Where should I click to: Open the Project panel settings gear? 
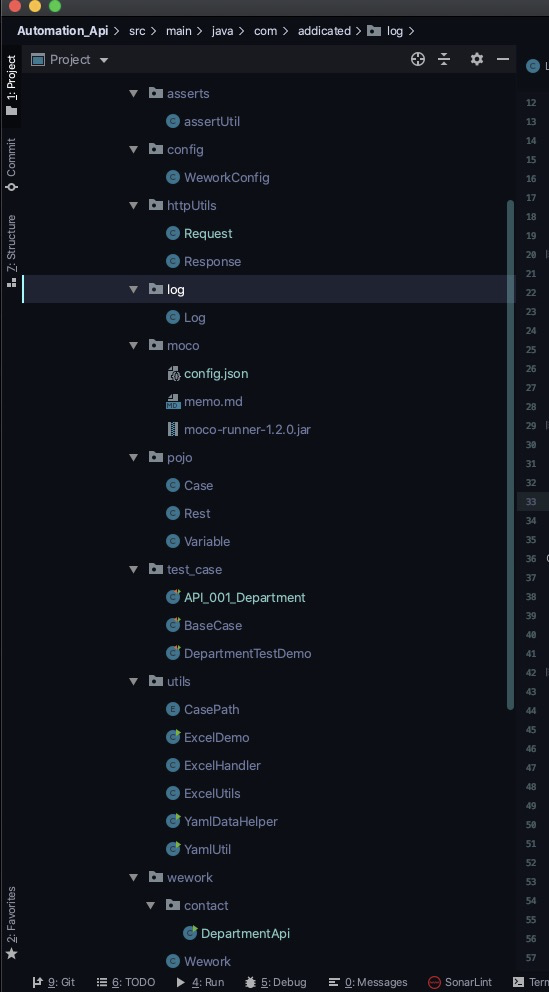(x=476, y=59)
